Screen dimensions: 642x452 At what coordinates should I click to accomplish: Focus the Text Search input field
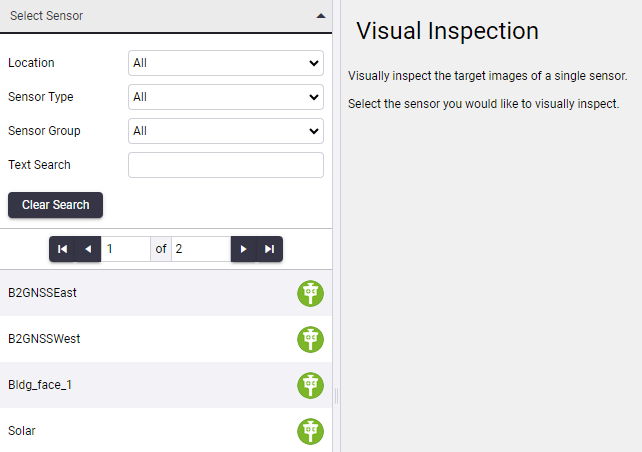click(x=226, y=165)
